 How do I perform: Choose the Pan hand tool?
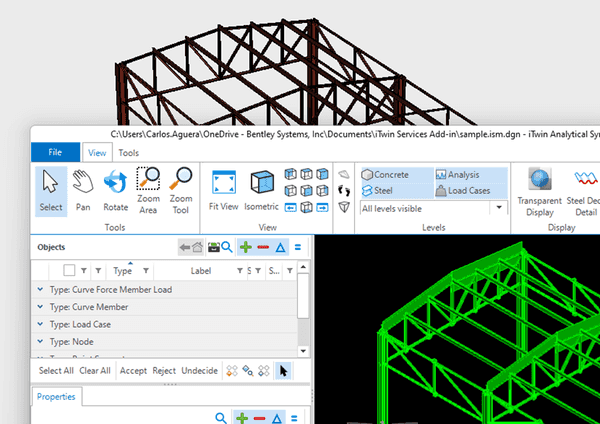(x=83, y=190)
